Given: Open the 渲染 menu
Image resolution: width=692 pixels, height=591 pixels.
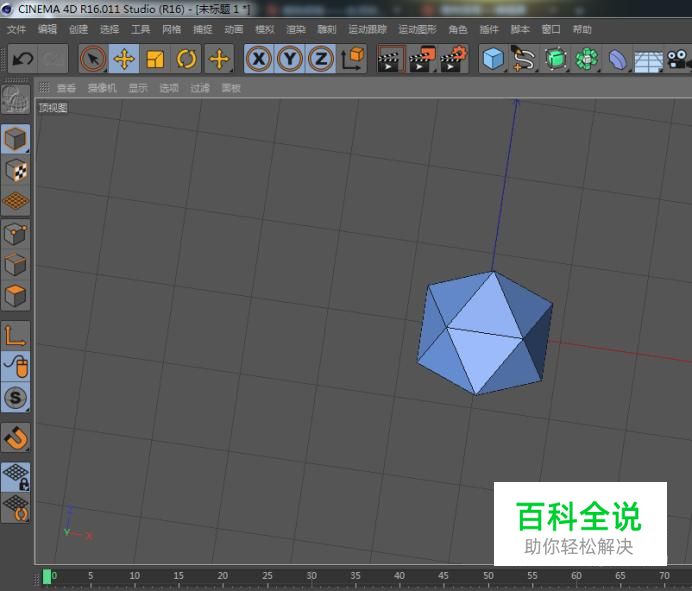Looking at the screenshot, I should click(296, 30).
